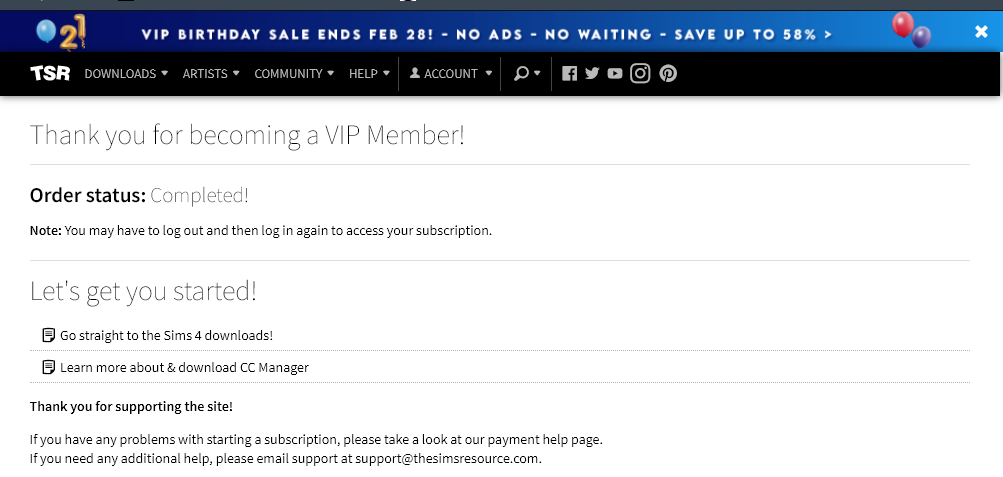Expand the Account dropdown menu
This screenshot has height=477, width=1003.
pyautogui.click(x=451, y=73)
